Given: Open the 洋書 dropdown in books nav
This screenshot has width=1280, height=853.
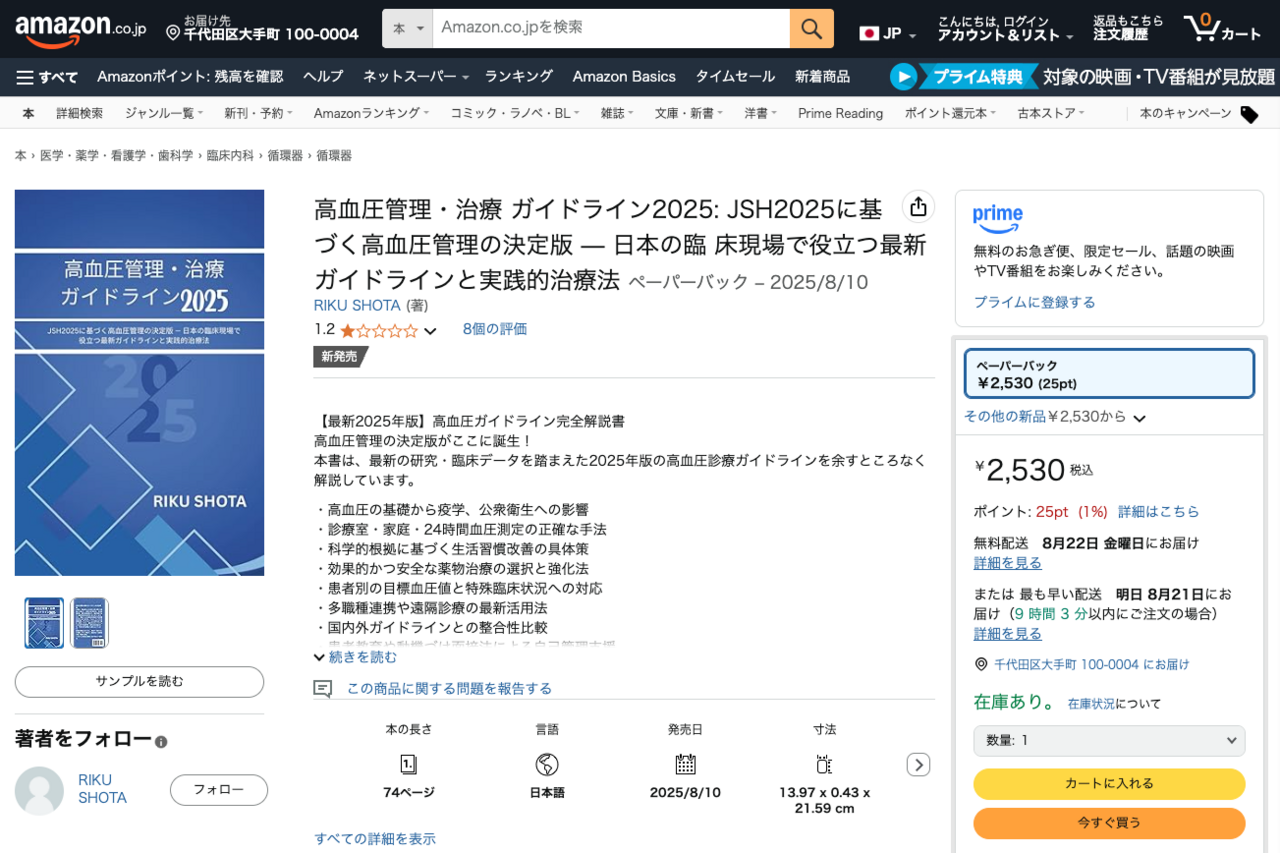Looking at the screenshot, I should pos(760,114).
